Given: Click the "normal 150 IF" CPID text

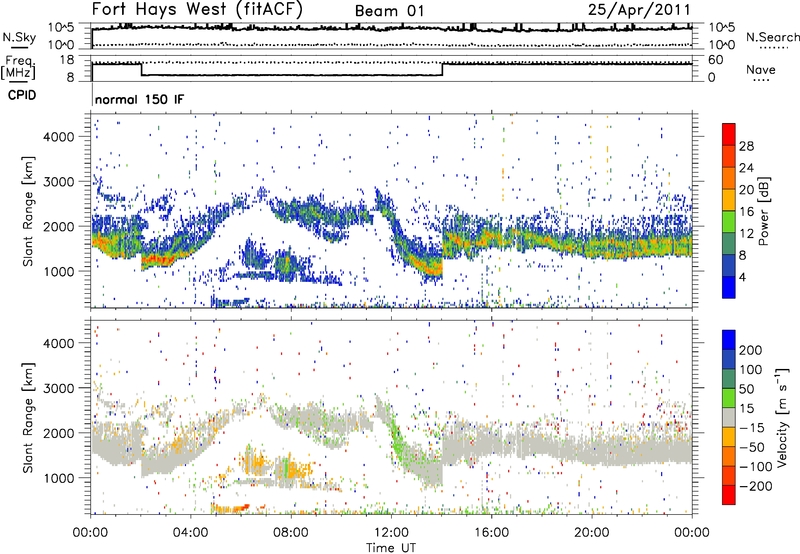Looking at the screenshot, I should click(139, 99).
